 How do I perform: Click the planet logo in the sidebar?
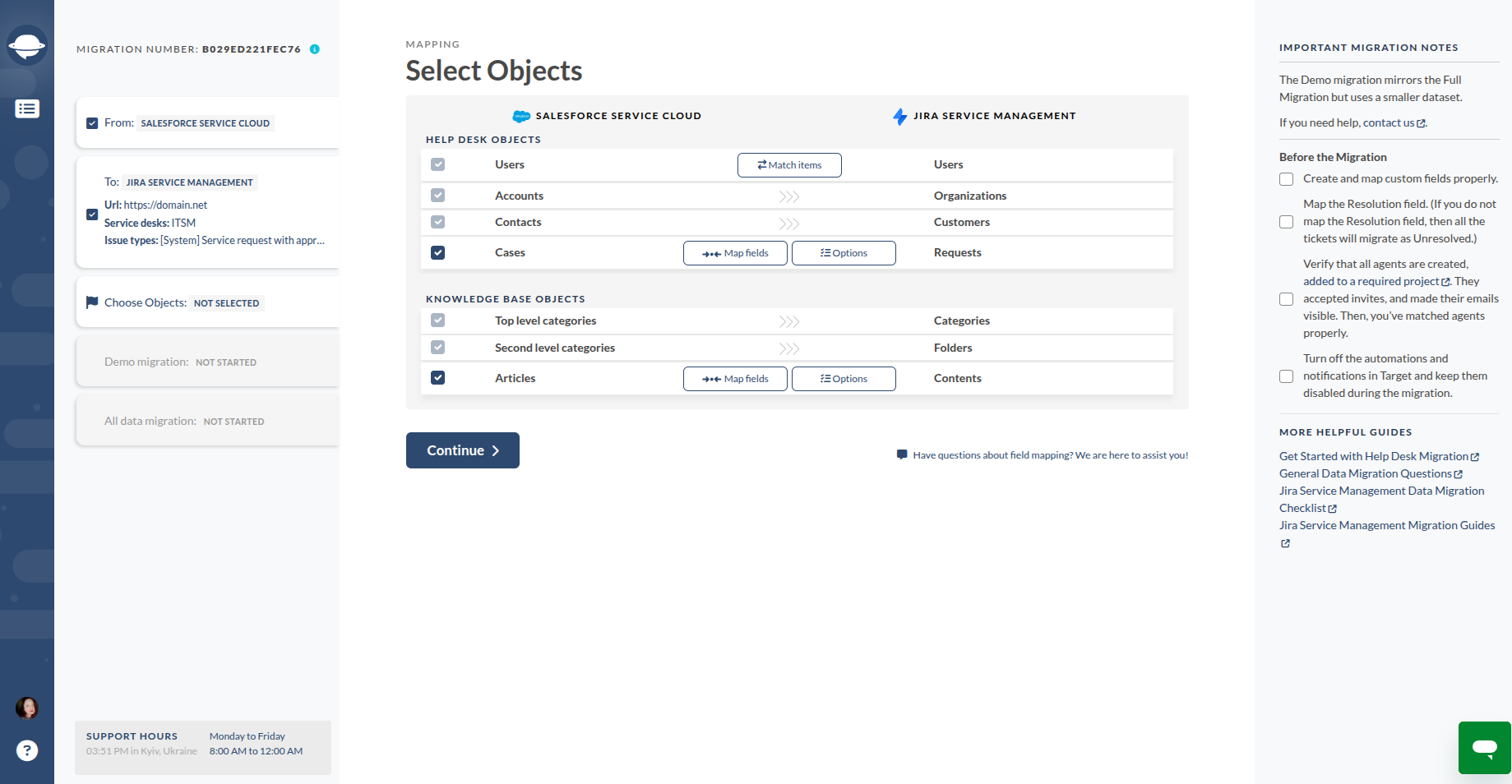[x=27, y=45]
